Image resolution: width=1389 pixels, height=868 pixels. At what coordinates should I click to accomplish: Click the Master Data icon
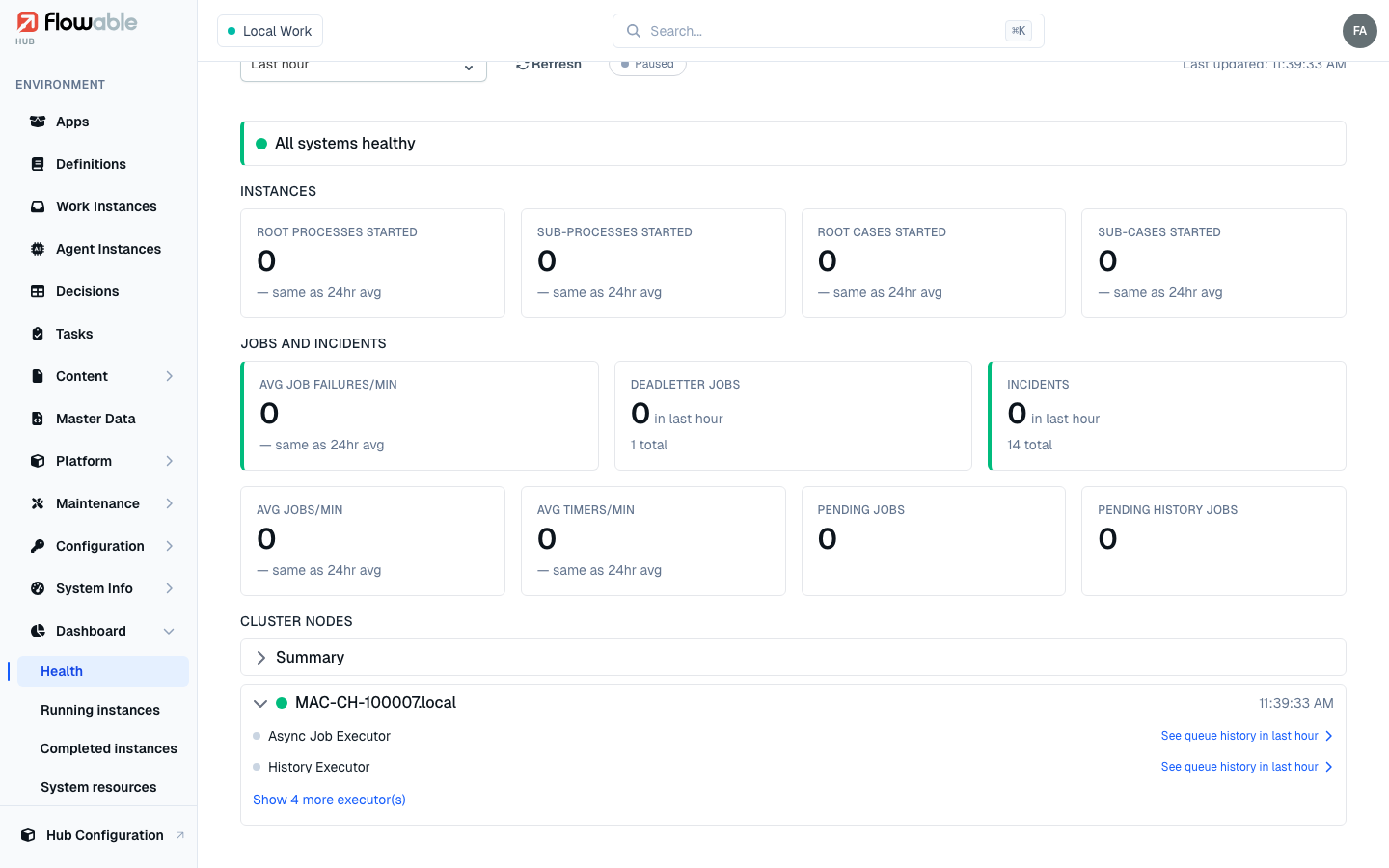tap(38, 419)
